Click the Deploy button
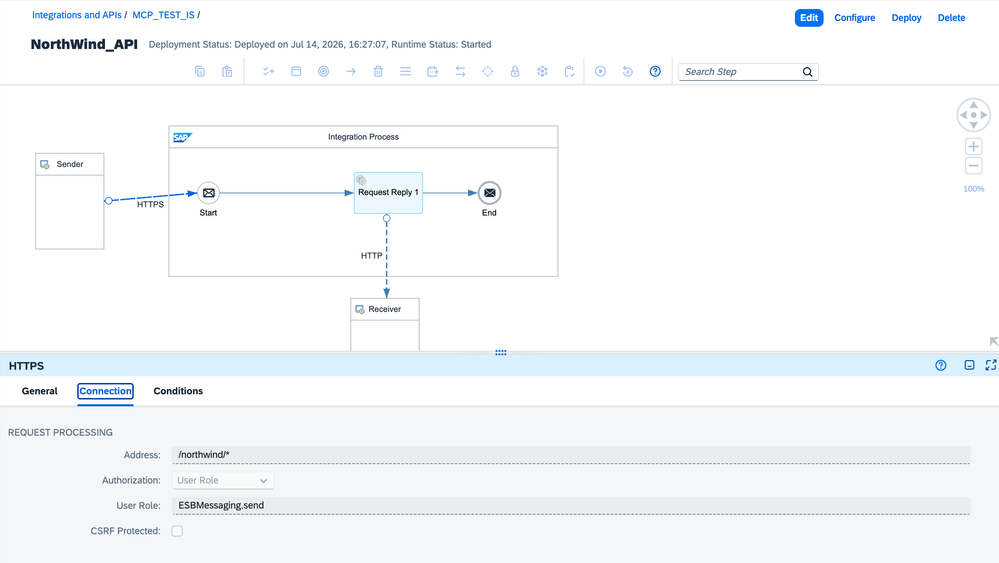Screen dimensions: 999x563 pos(907,18)
